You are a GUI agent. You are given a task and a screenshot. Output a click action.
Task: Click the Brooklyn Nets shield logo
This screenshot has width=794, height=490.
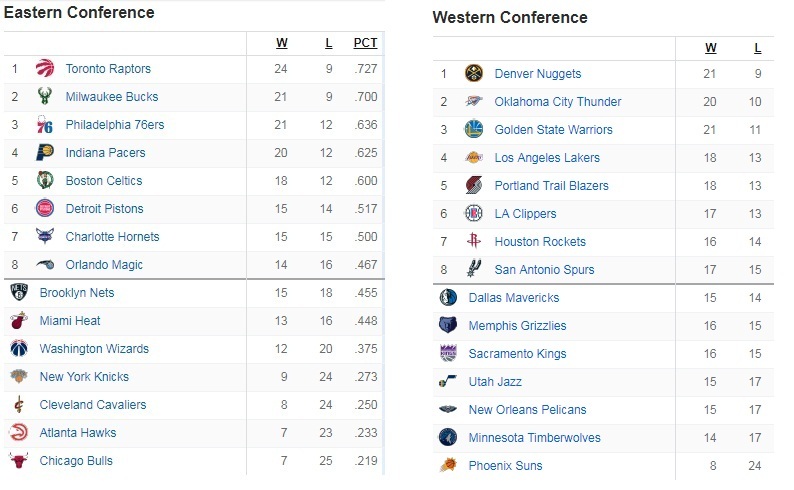point(19,292)
